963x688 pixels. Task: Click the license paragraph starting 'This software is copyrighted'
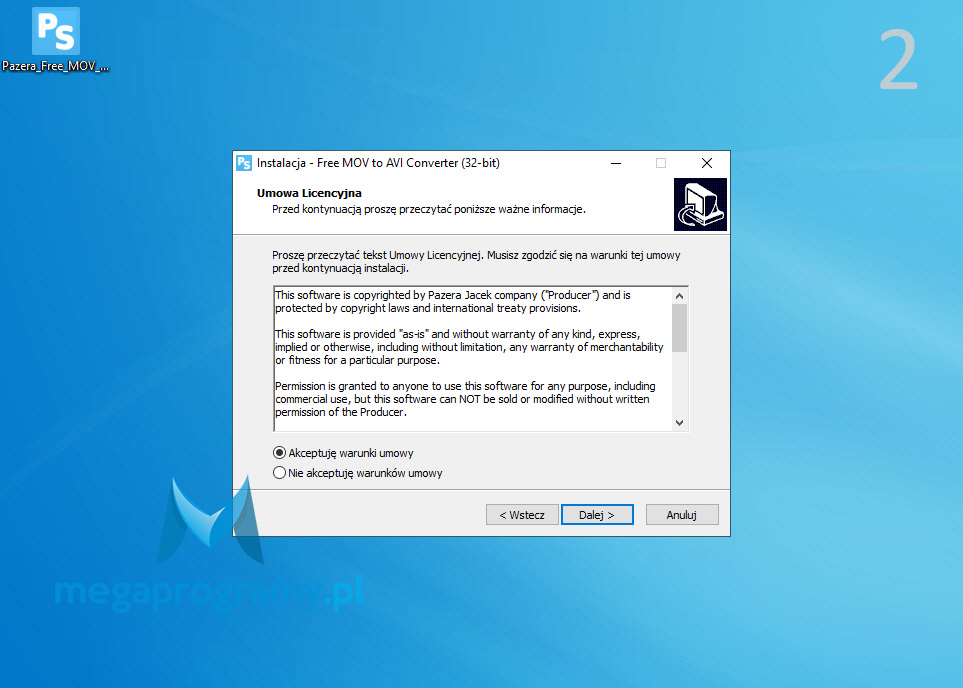pos(453,302)
